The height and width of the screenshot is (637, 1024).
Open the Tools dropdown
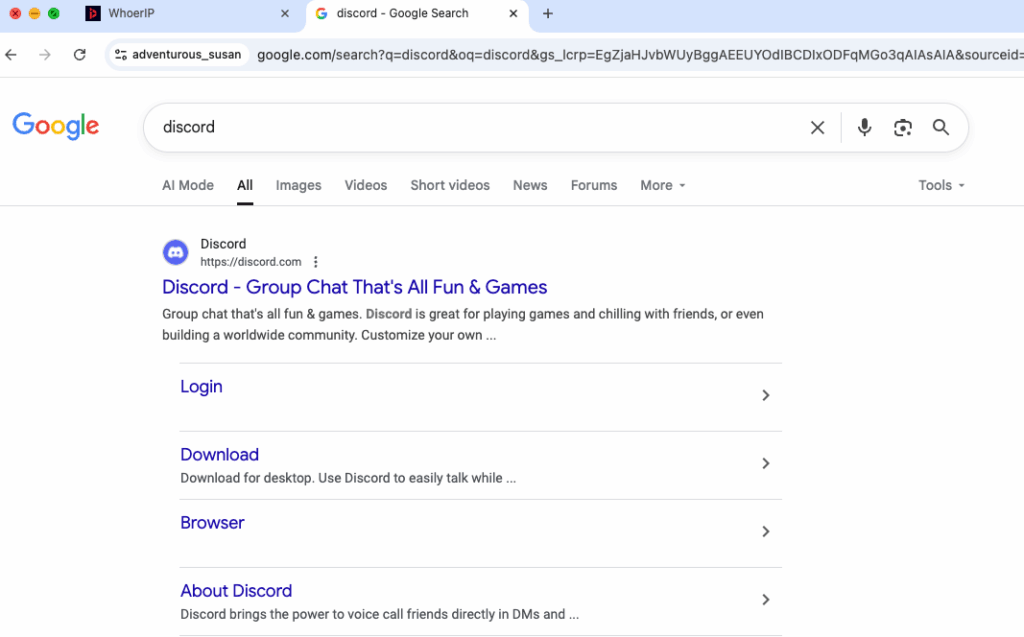(x=941, y=186)
